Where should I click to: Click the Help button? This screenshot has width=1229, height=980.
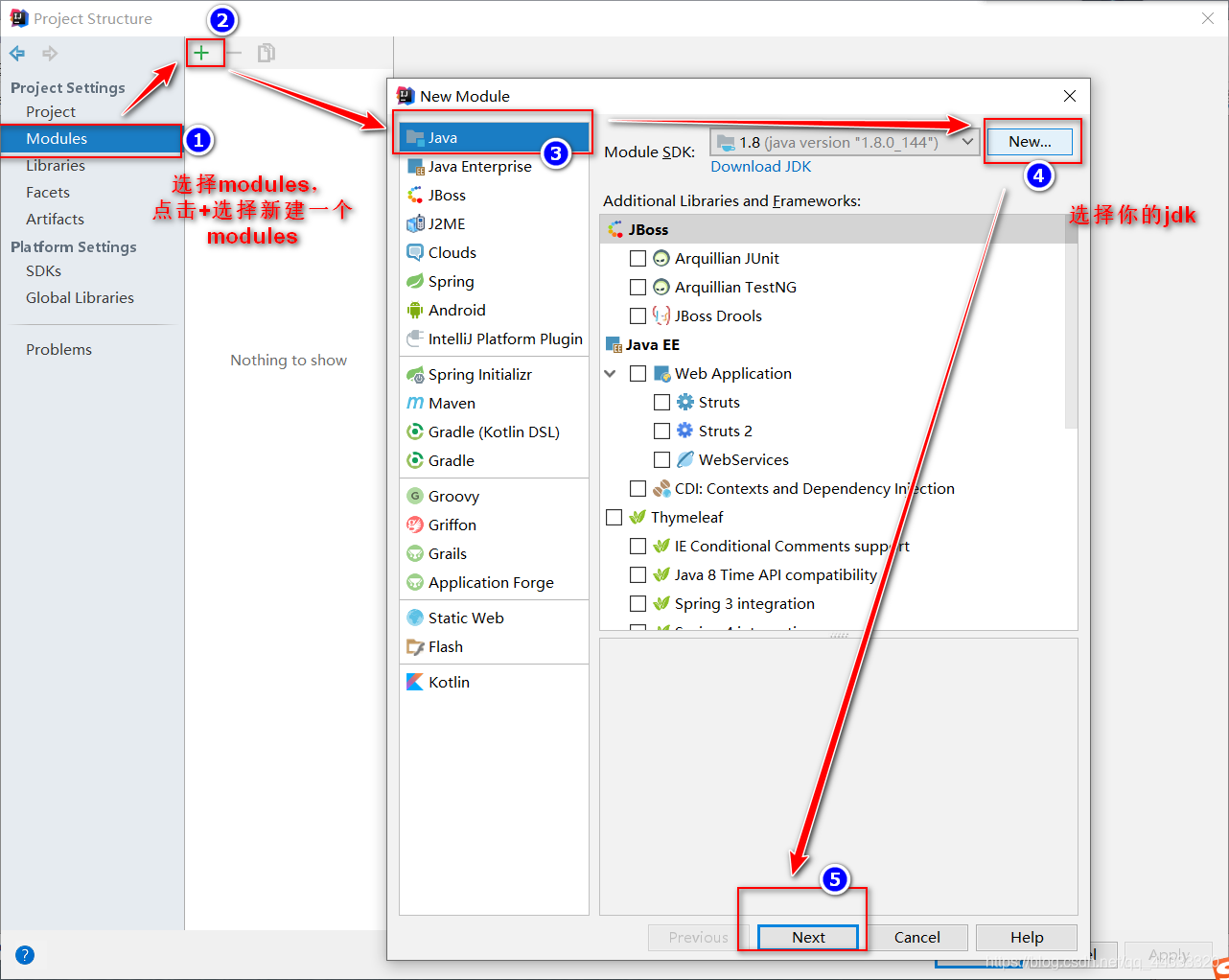point(1027,938)
